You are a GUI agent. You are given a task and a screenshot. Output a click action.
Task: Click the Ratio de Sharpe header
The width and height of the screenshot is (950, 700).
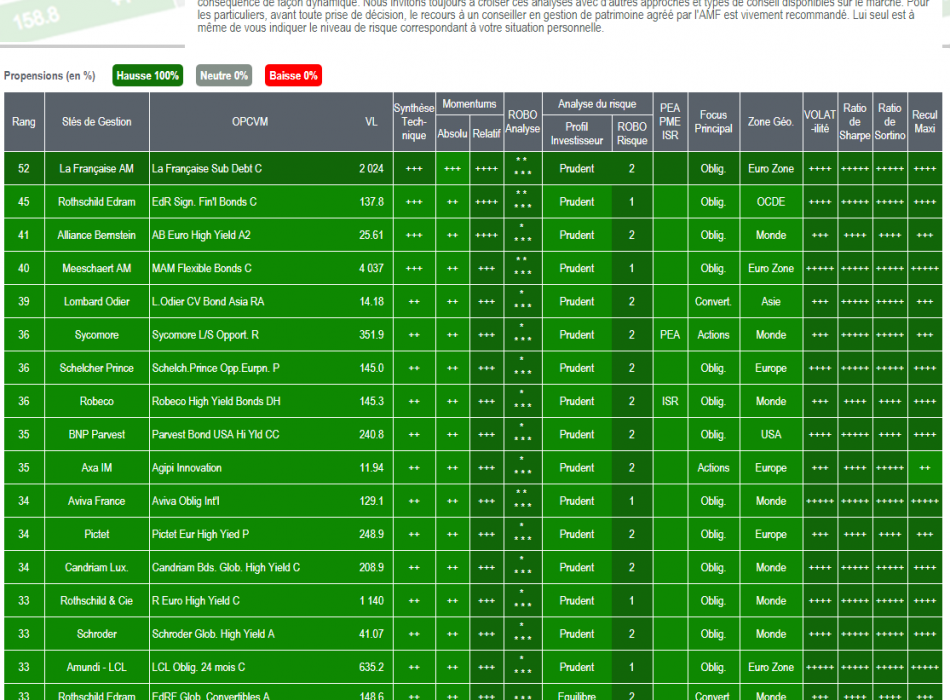click(x=855, y=122)
